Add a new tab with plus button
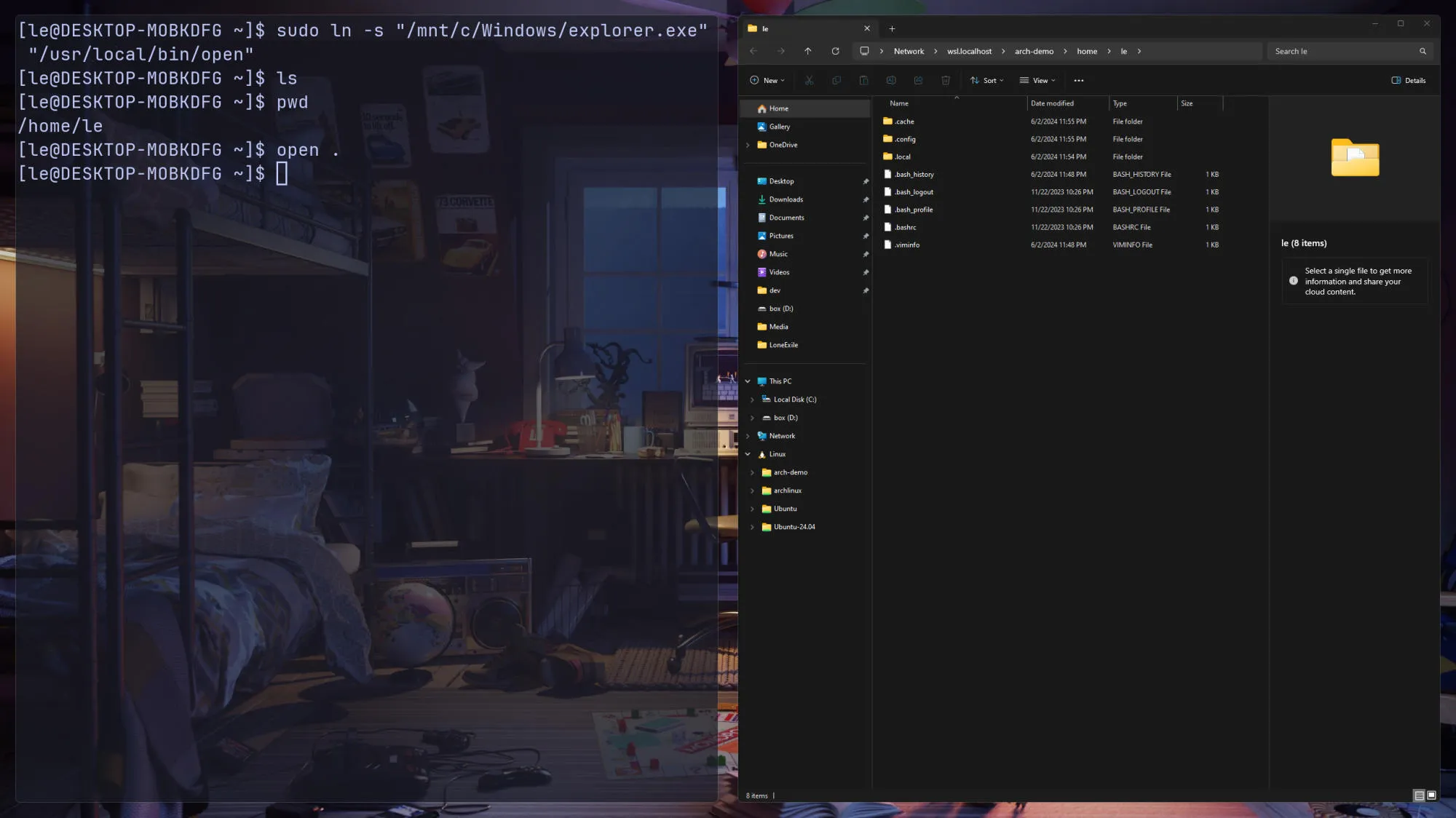Image resolution: width=1456 pixels, height=818 pixels. point(892,28)
